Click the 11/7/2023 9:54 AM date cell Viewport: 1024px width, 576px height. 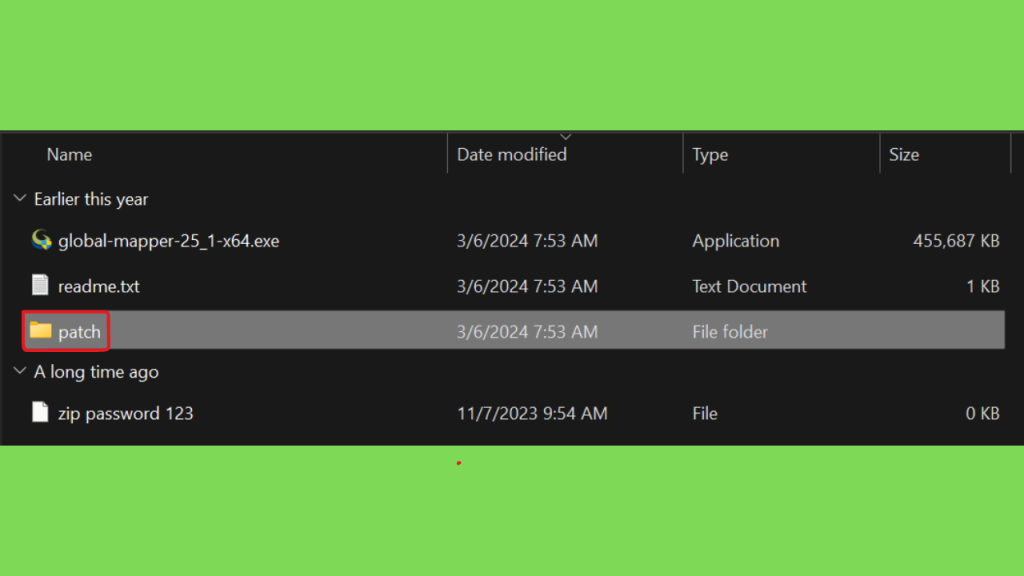point(532,413)
